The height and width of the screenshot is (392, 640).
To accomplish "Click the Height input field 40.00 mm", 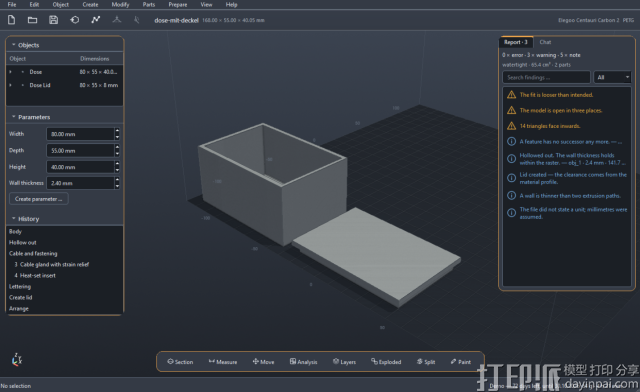I will click(x=80, y=167).
